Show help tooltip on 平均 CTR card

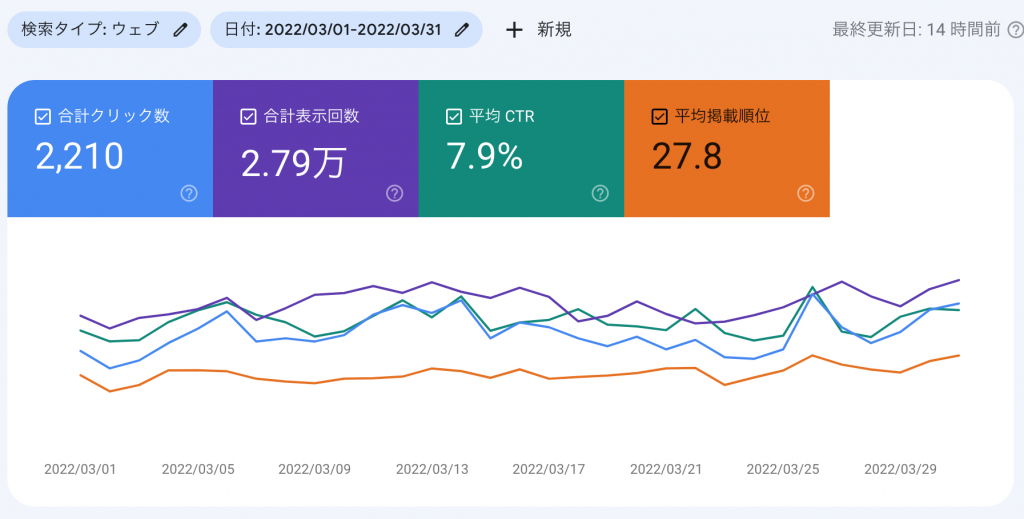coord(600,193)
